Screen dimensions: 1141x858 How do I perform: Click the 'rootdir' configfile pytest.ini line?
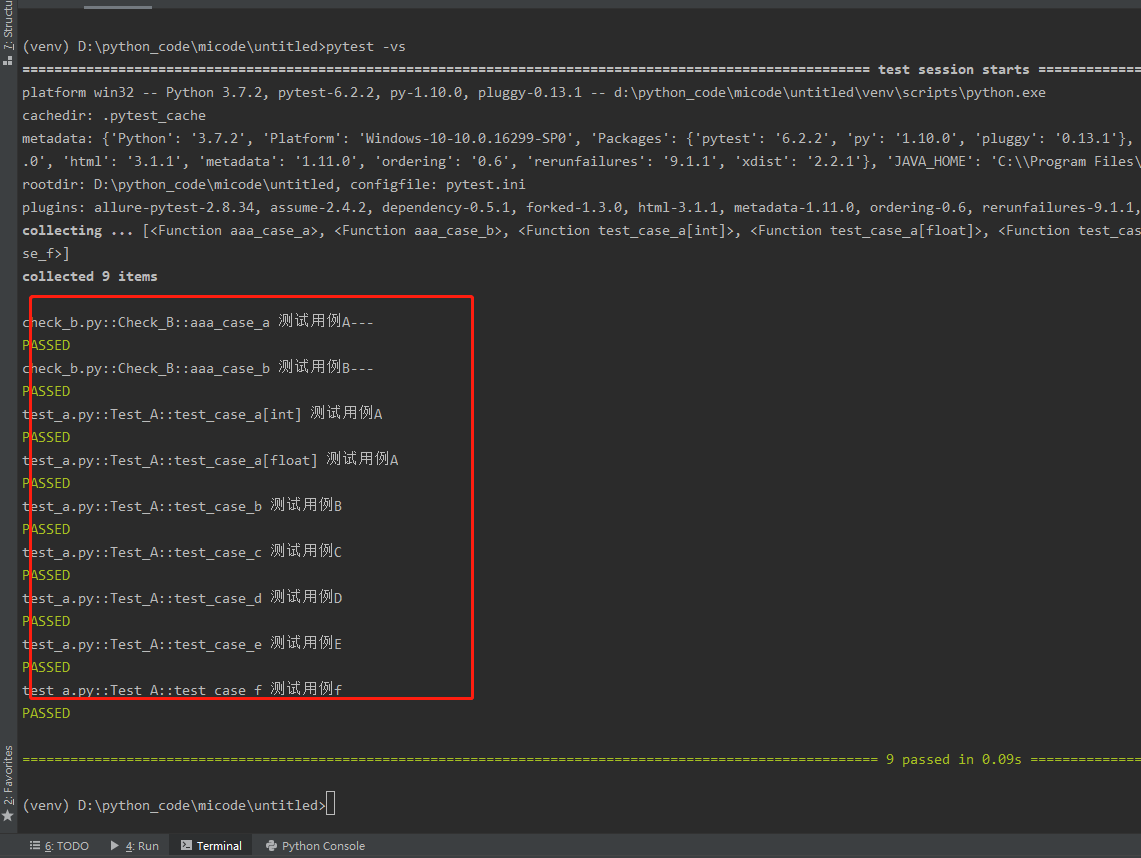274,185
